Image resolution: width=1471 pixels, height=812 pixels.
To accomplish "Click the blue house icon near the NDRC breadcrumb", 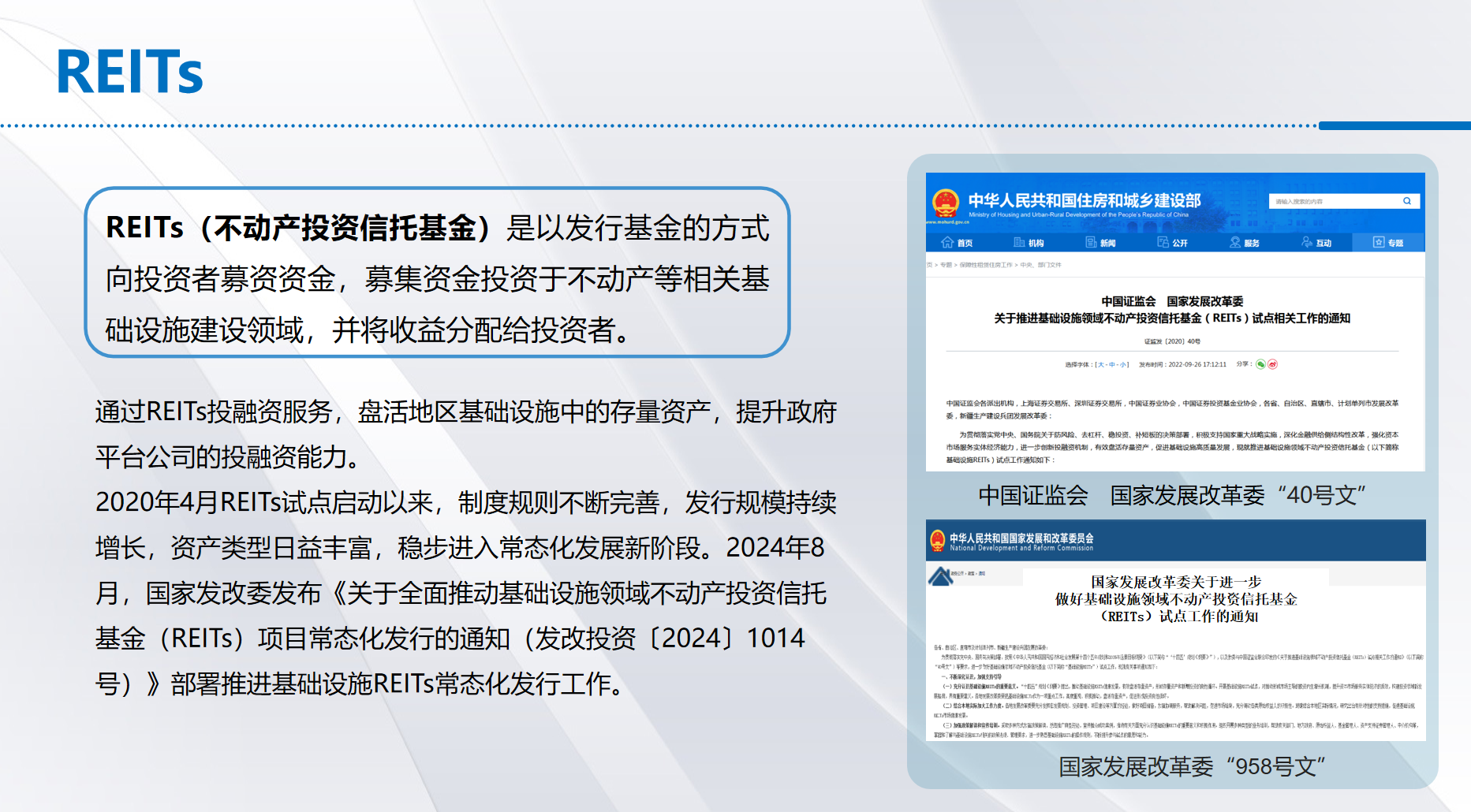I will click(x=940, y=576).
